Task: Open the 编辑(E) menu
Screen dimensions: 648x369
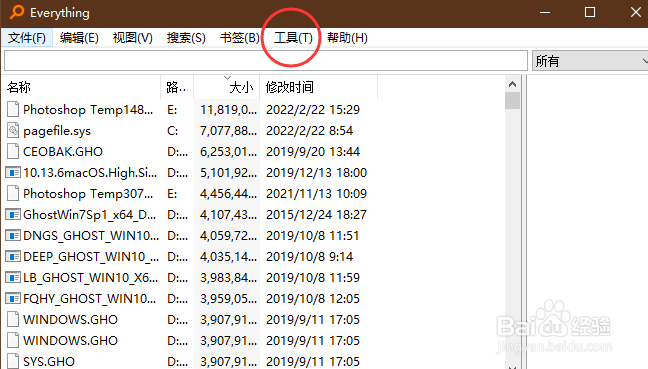Action: tap(79, 38)
